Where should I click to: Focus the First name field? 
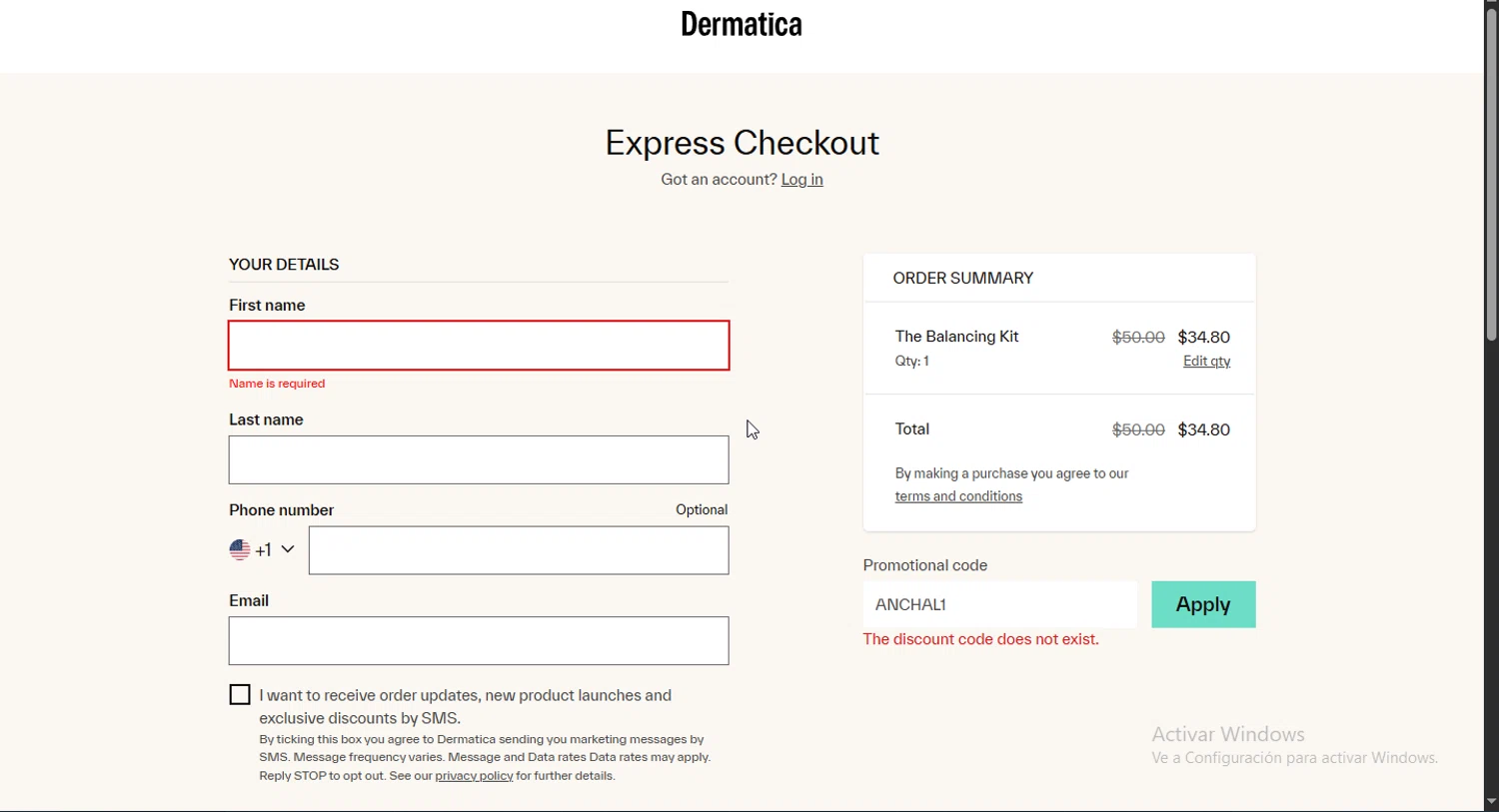tap(479, 346)
